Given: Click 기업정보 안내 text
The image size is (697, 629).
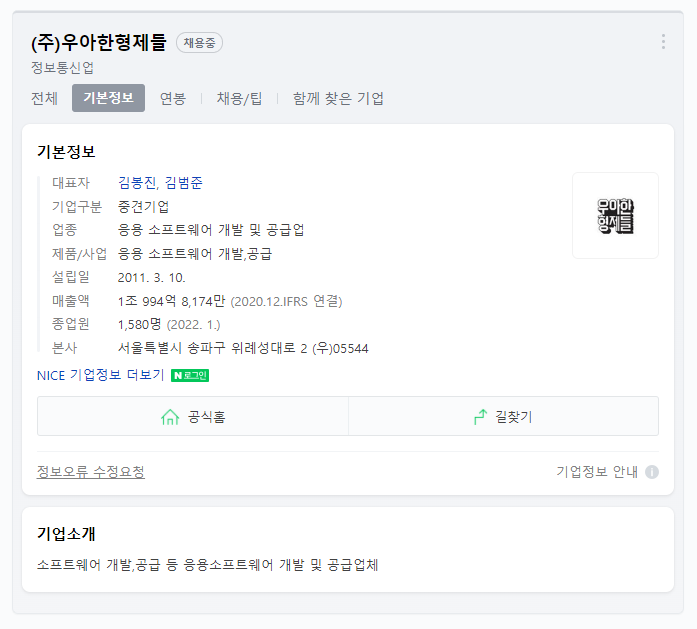Looking at the screenshot, I should [x=597, y=472].
